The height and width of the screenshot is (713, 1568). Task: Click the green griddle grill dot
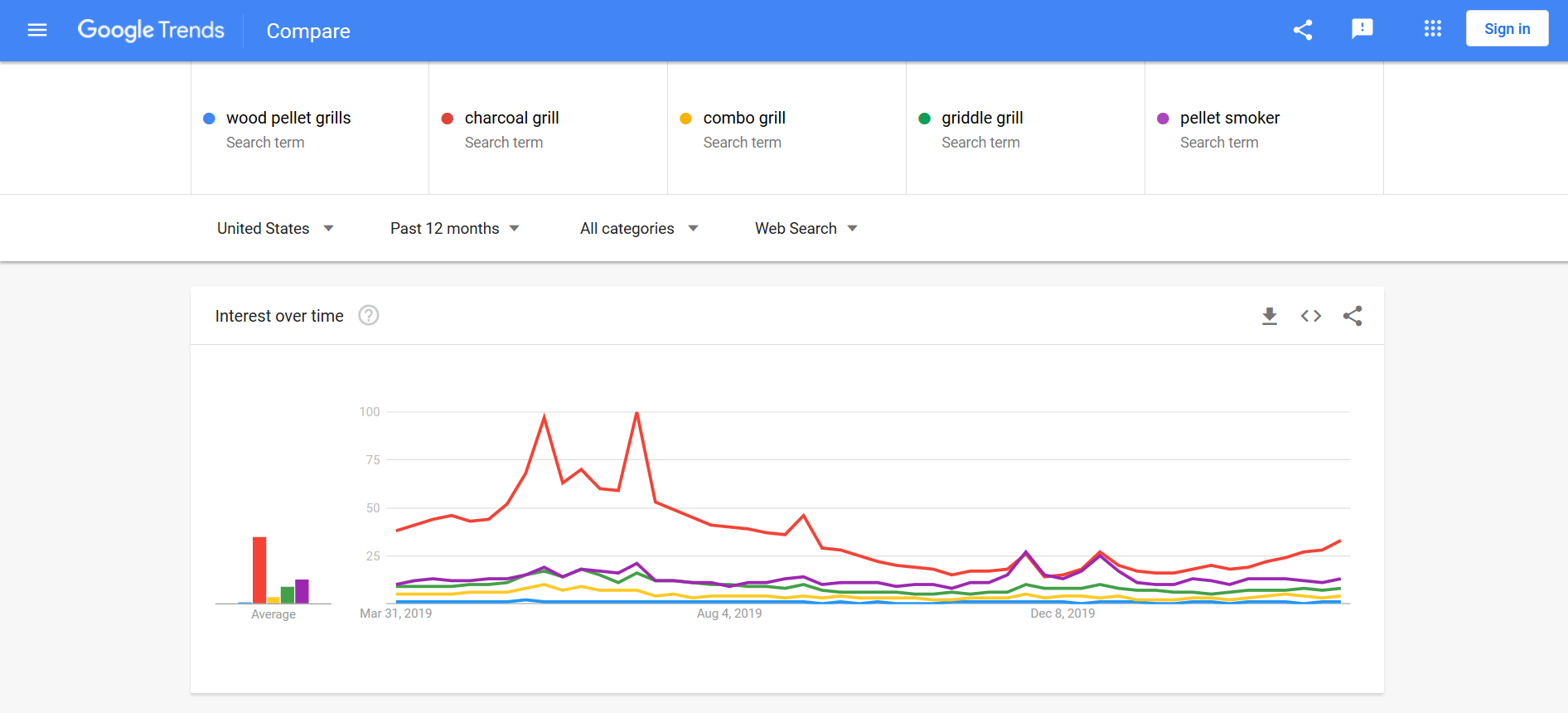pos(924,119)
